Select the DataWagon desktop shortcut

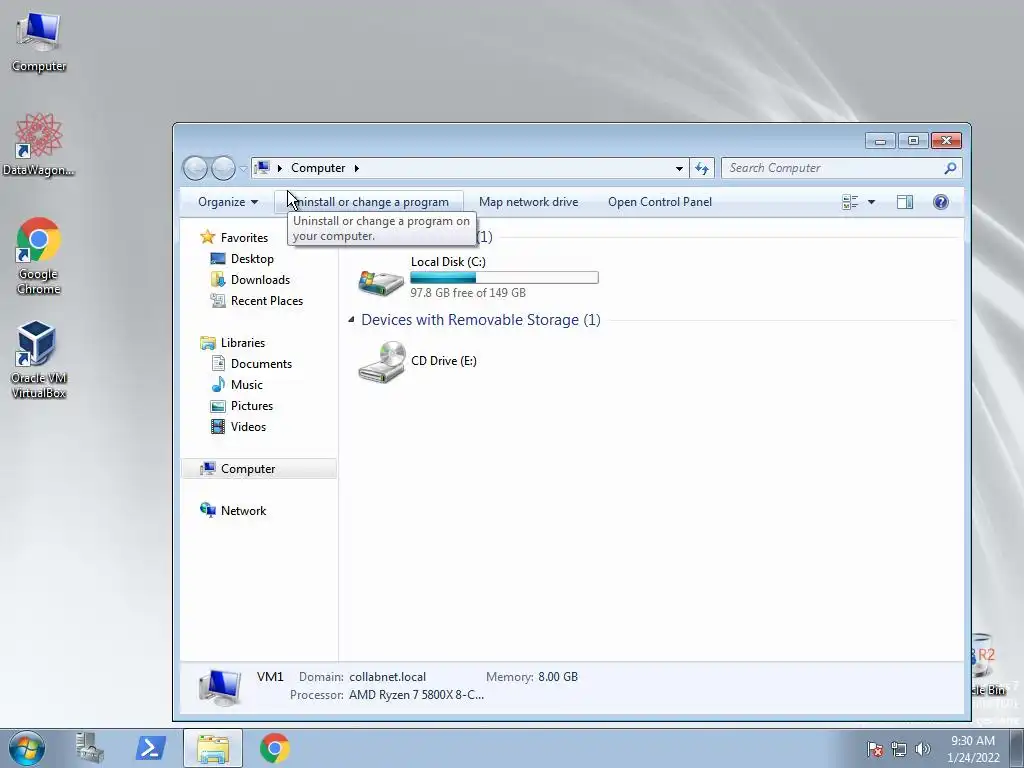tap(39, 145)
